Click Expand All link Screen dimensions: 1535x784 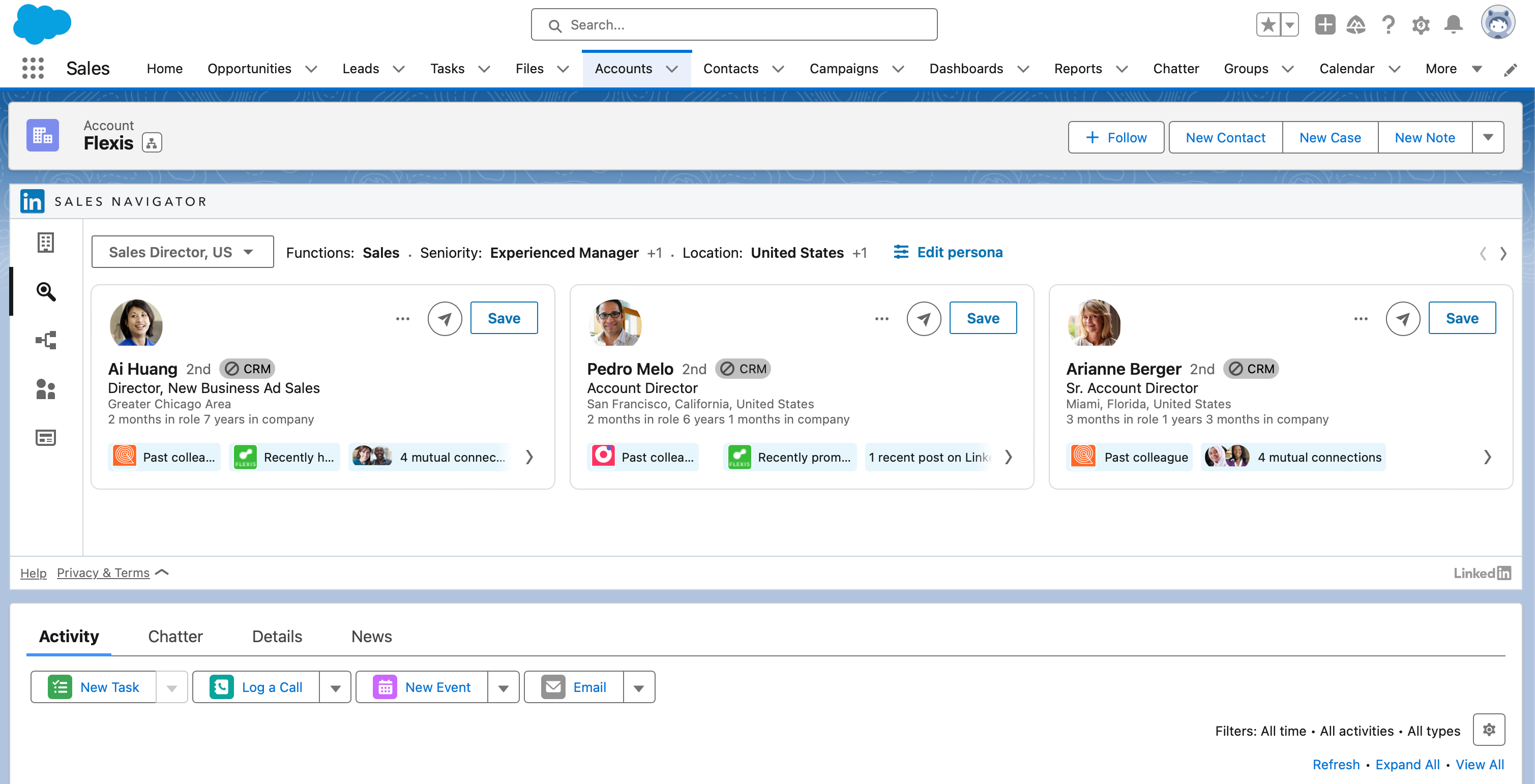(1407, 764)
